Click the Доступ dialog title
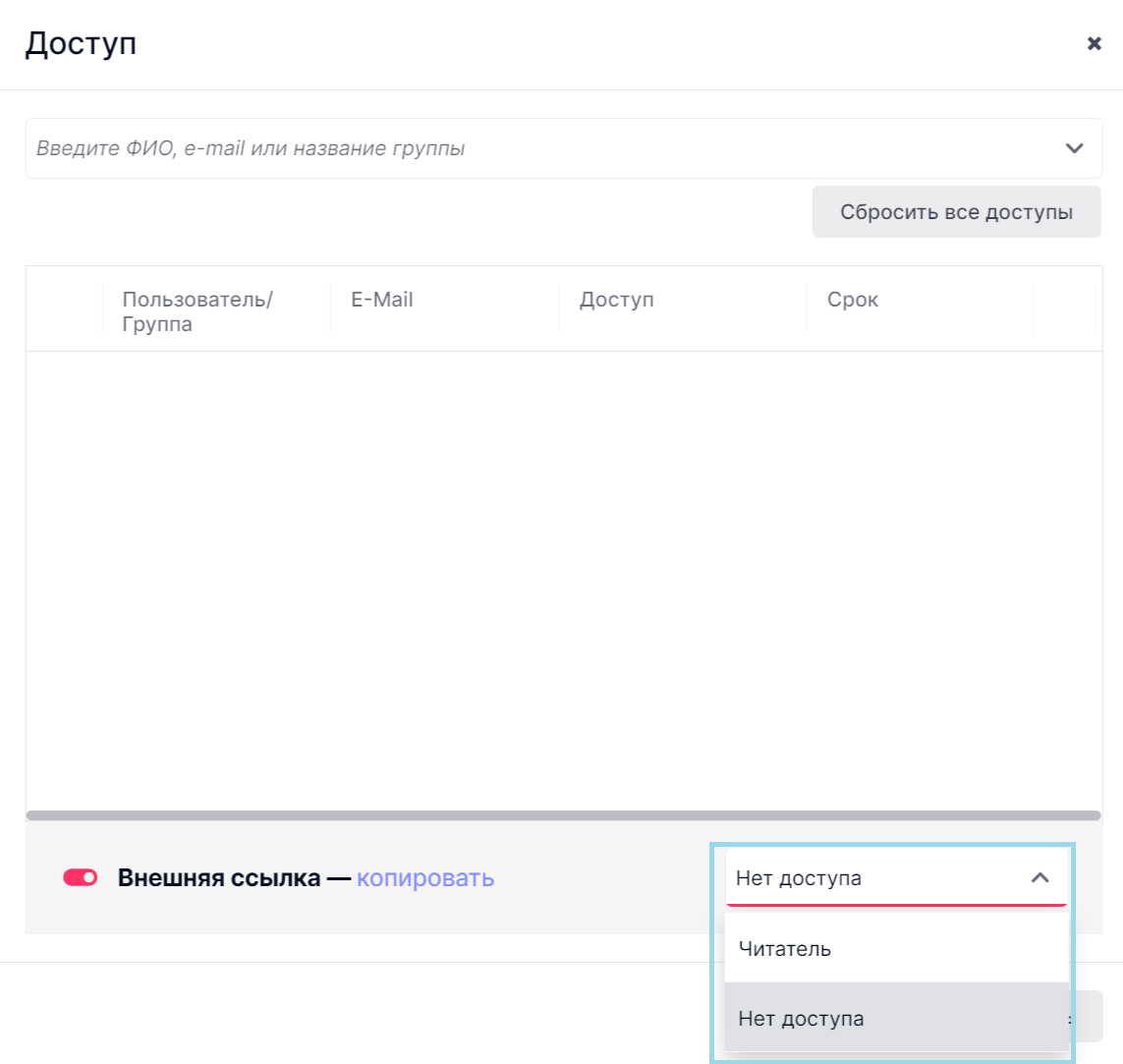This screenshot has height=1064, width=1123. (81, 44)
